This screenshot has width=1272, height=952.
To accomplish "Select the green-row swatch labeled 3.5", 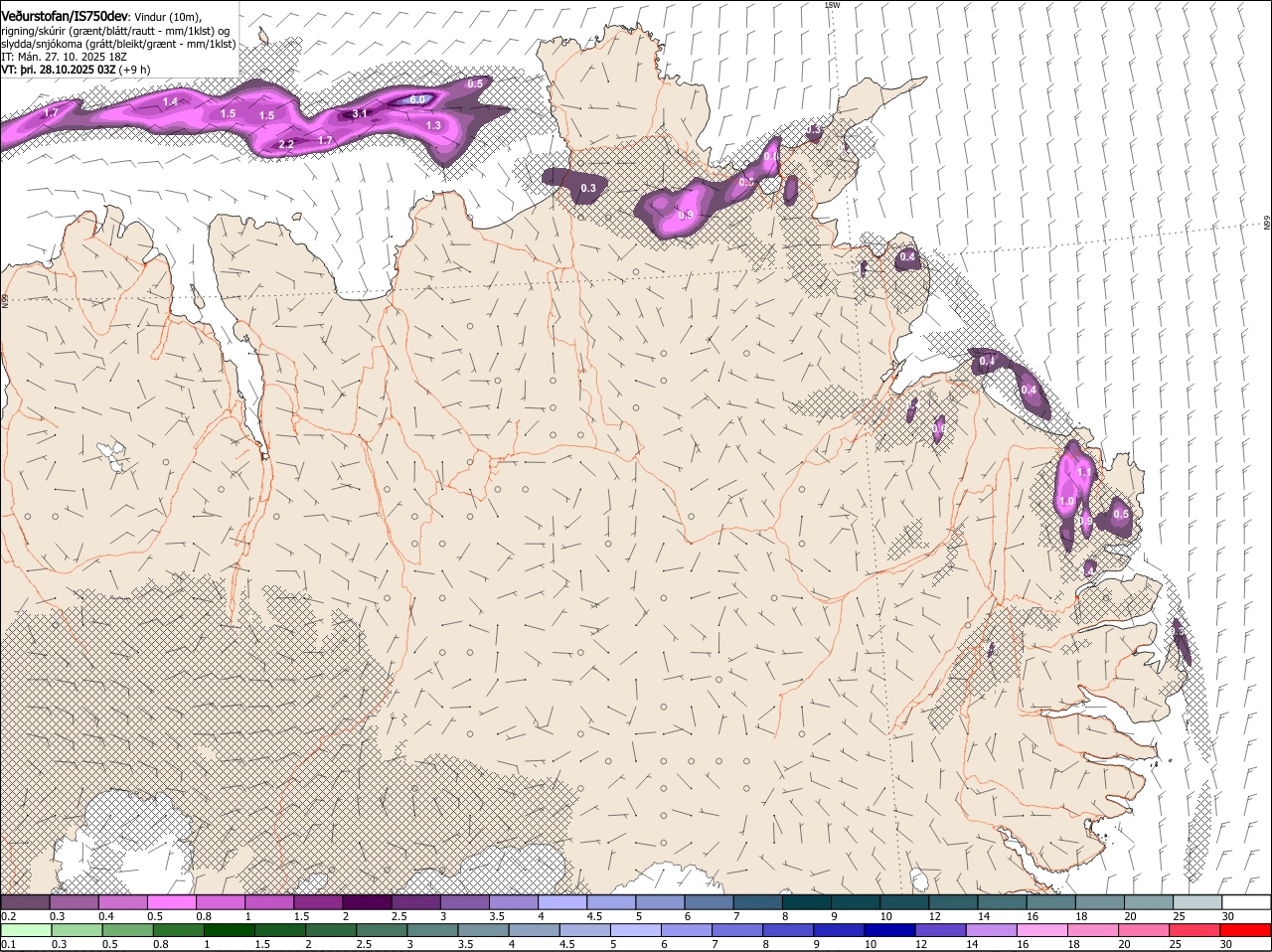I will click(x=483, y=931).
